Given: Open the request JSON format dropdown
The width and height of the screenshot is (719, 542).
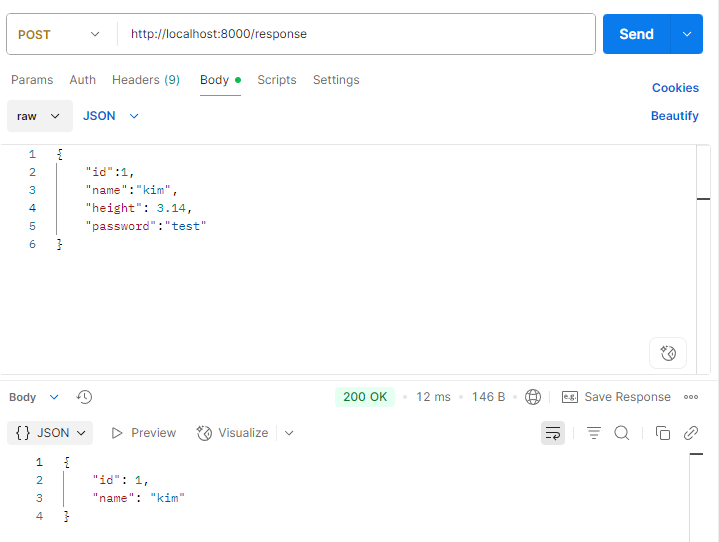Looking at the screenshot, I should click(x=111, y=116).
